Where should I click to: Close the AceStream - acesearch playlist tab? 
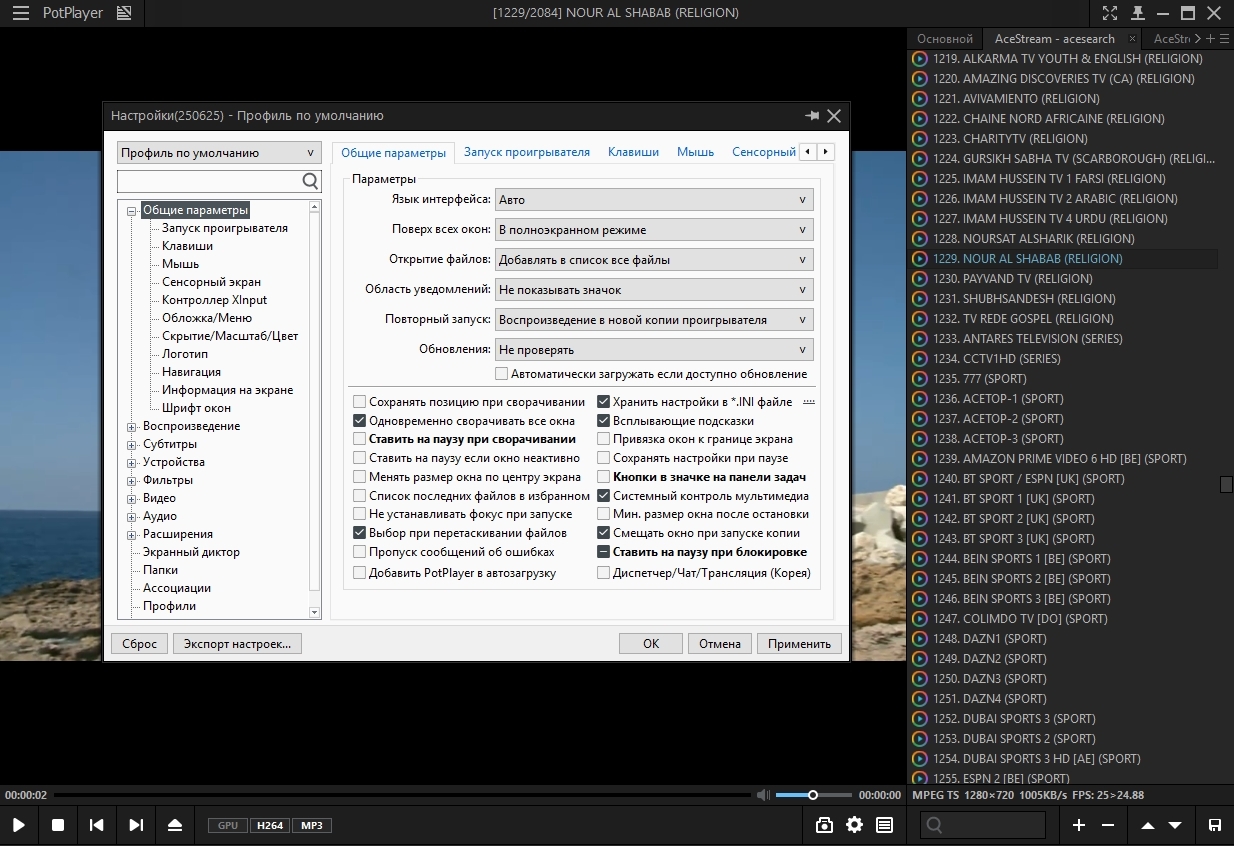click(x=1132, y=38)
